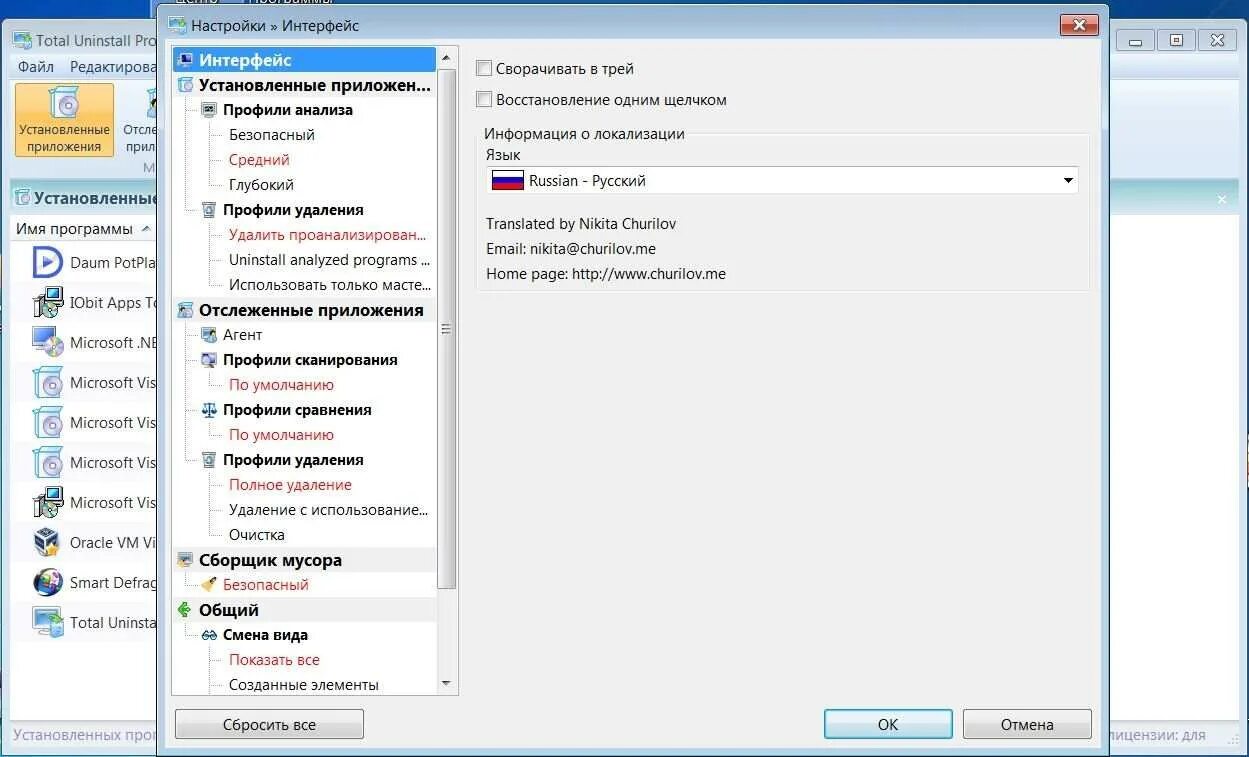Click the green arrow Общий icon
This screenshot has height=757, width=1249.
coord(185,610)
